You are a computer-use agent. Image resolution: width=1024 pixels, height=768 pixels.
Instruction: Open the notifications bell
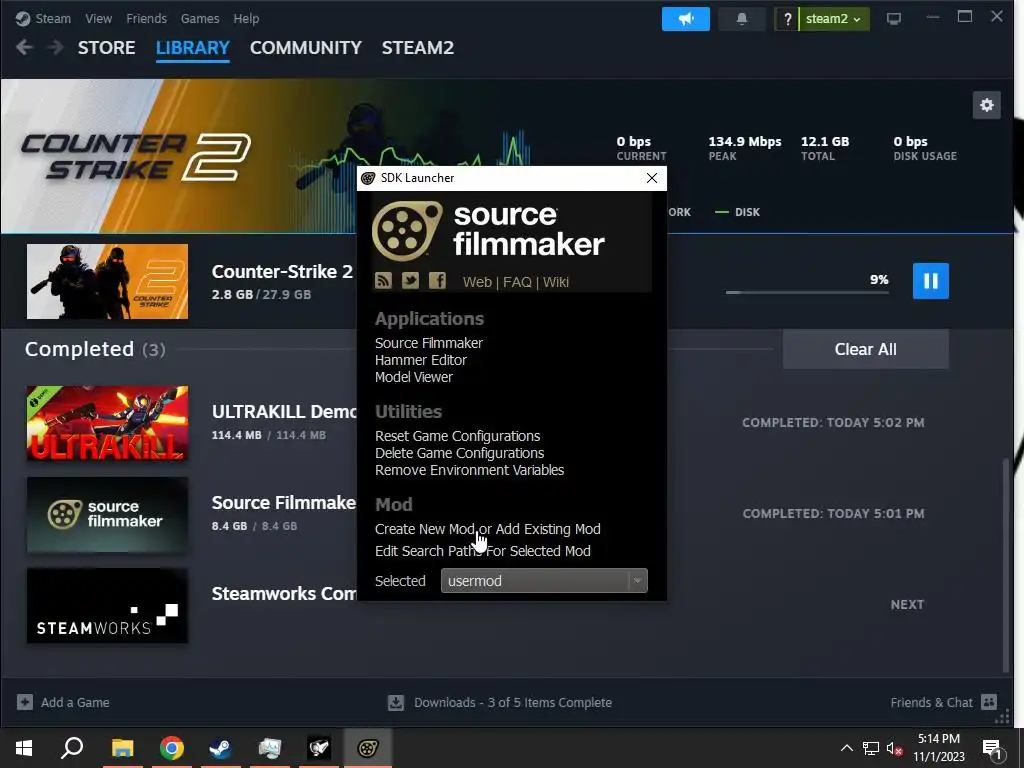point(741,19)
